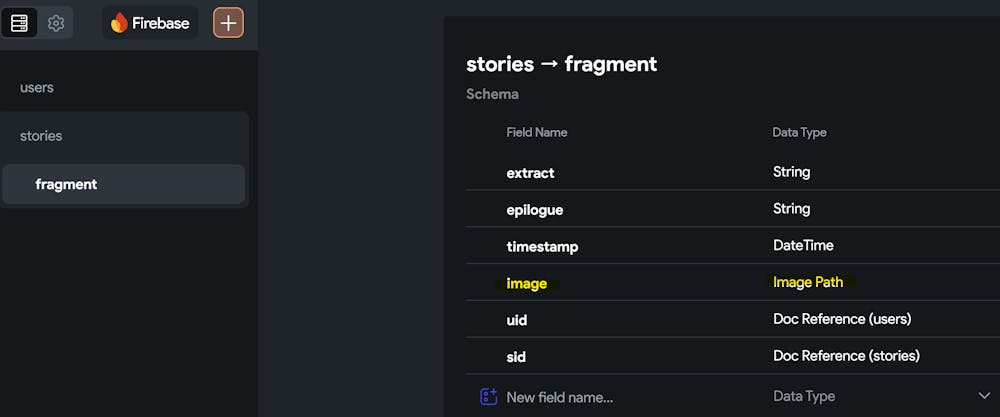Click the DateTime data type of timestamp
Screen dimensions: 1000x417
tap(803, 245)
